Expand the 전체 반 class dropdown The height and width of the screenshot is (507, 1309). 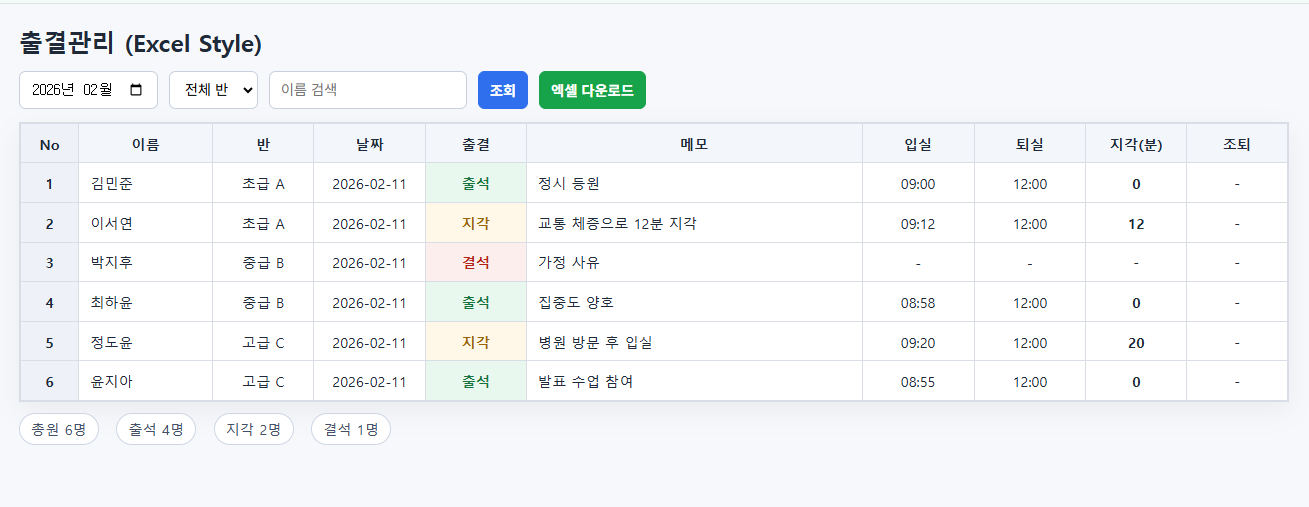click(213, 90)
